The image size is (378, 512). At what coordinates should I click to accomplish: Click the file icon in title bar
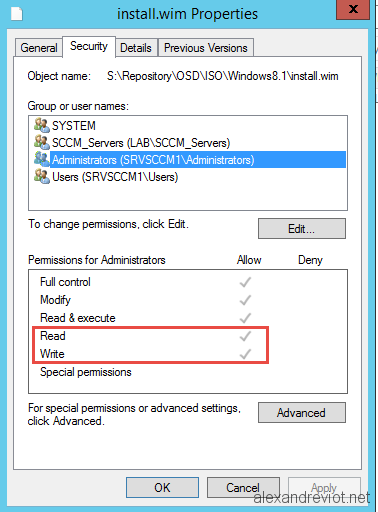click(x=16, y=14)
